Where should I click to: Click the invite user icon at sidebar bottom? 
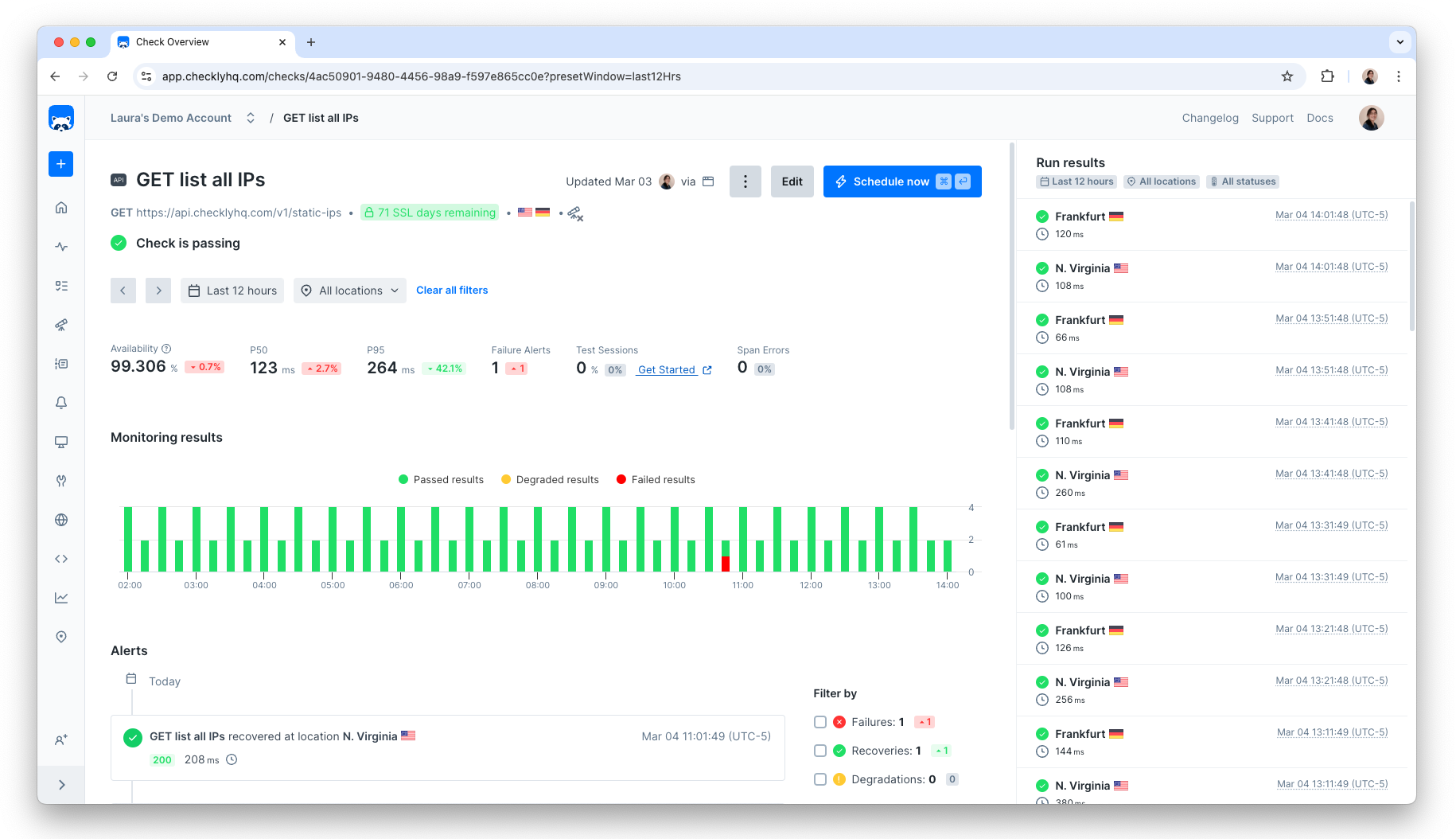pos(60,739)
